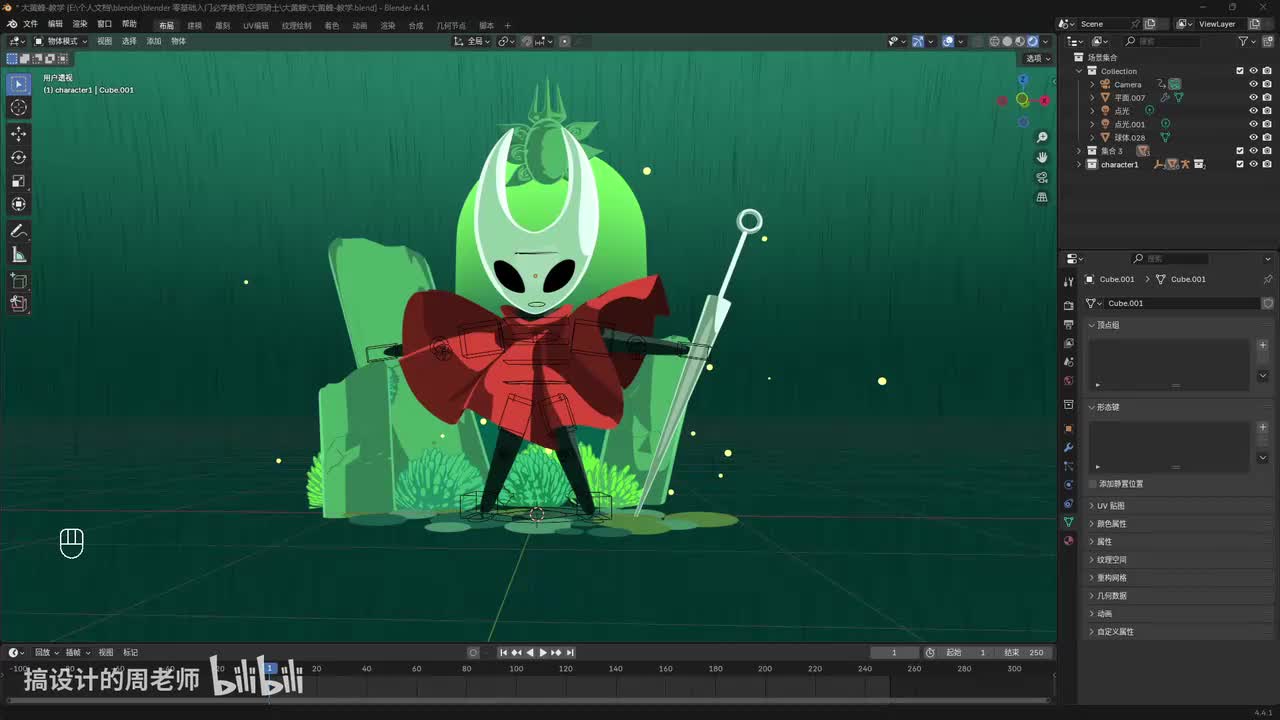Open the 文件 menu
The width and height of the screenshot is (1280, 720).
30,24
